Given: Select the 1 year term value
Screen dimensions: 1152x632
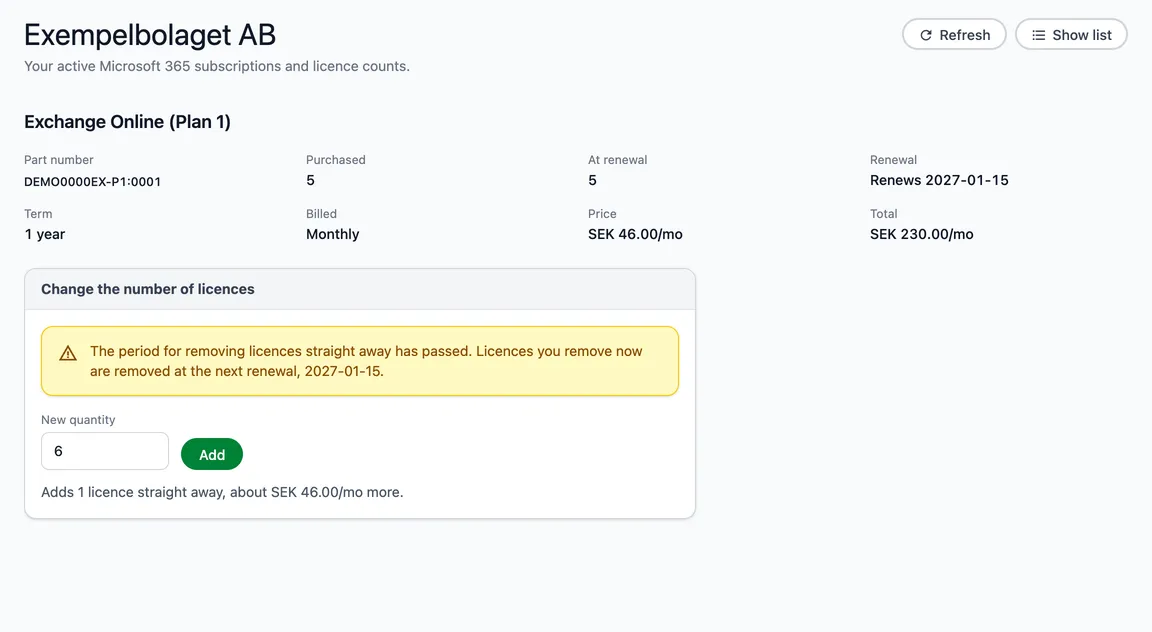Looking at the screenshot, I should point(45,234).
